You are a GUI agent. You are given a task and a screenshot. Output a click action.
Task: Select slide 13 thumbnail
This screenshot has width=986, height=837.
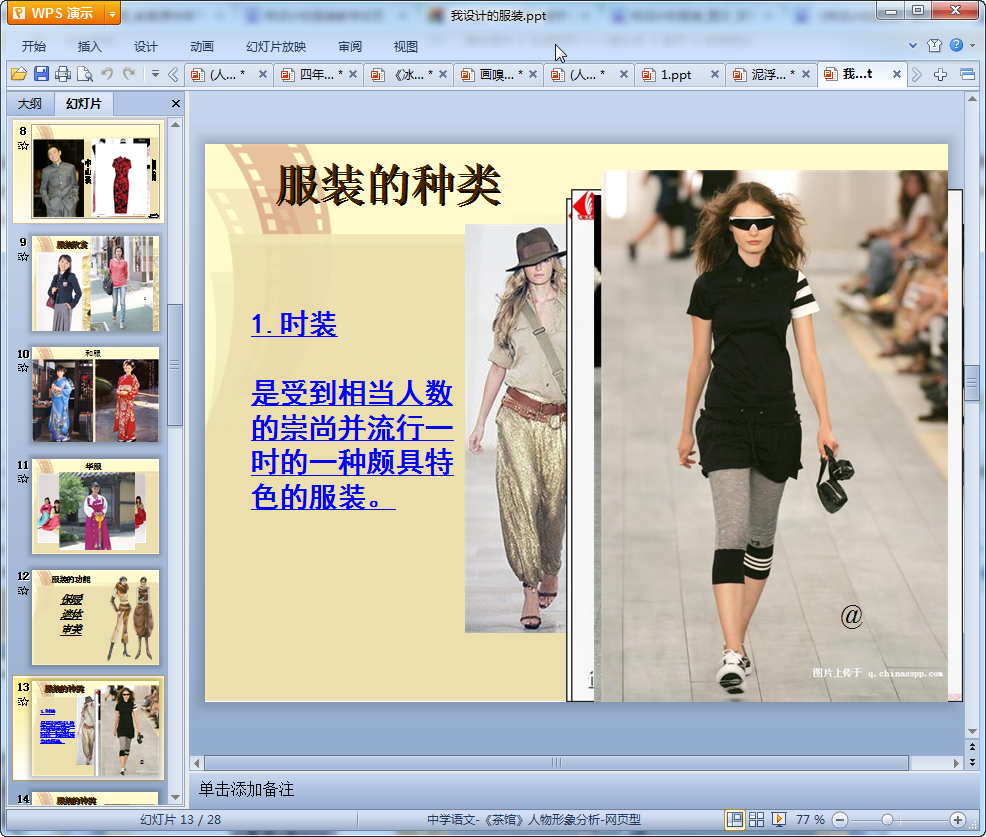[95, 729]
